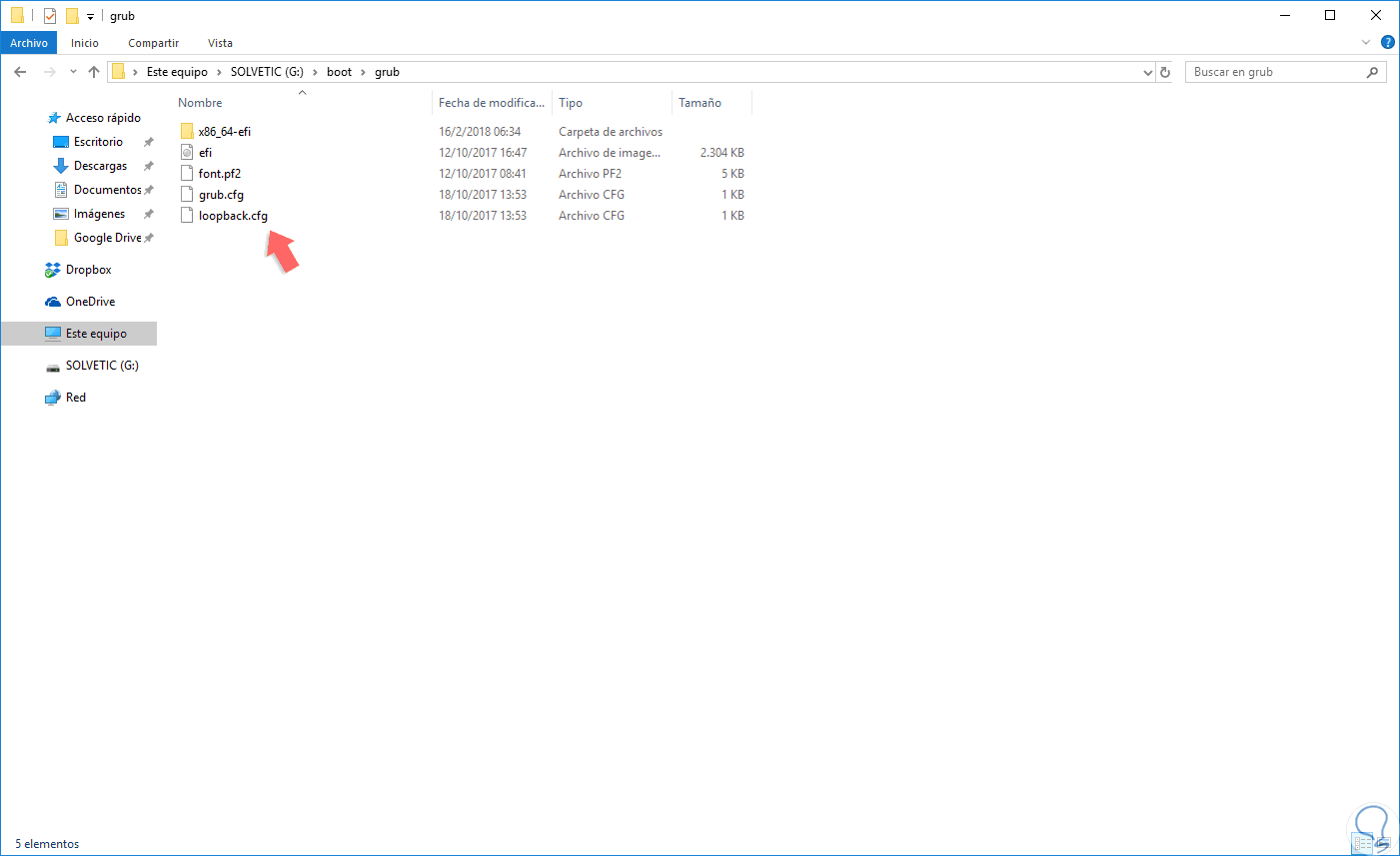This screenshot has width=1400, height=856.
Task: Go up one folder level with the up arrow
Action: [94, 72]
